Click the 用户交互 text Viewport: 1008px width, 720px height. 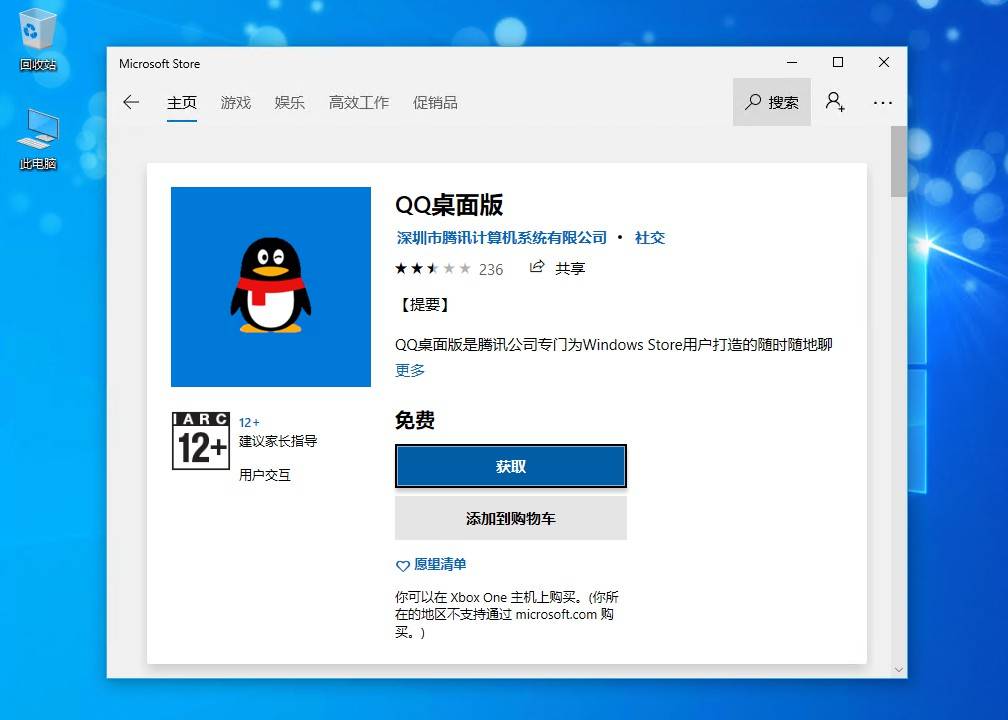265,475
